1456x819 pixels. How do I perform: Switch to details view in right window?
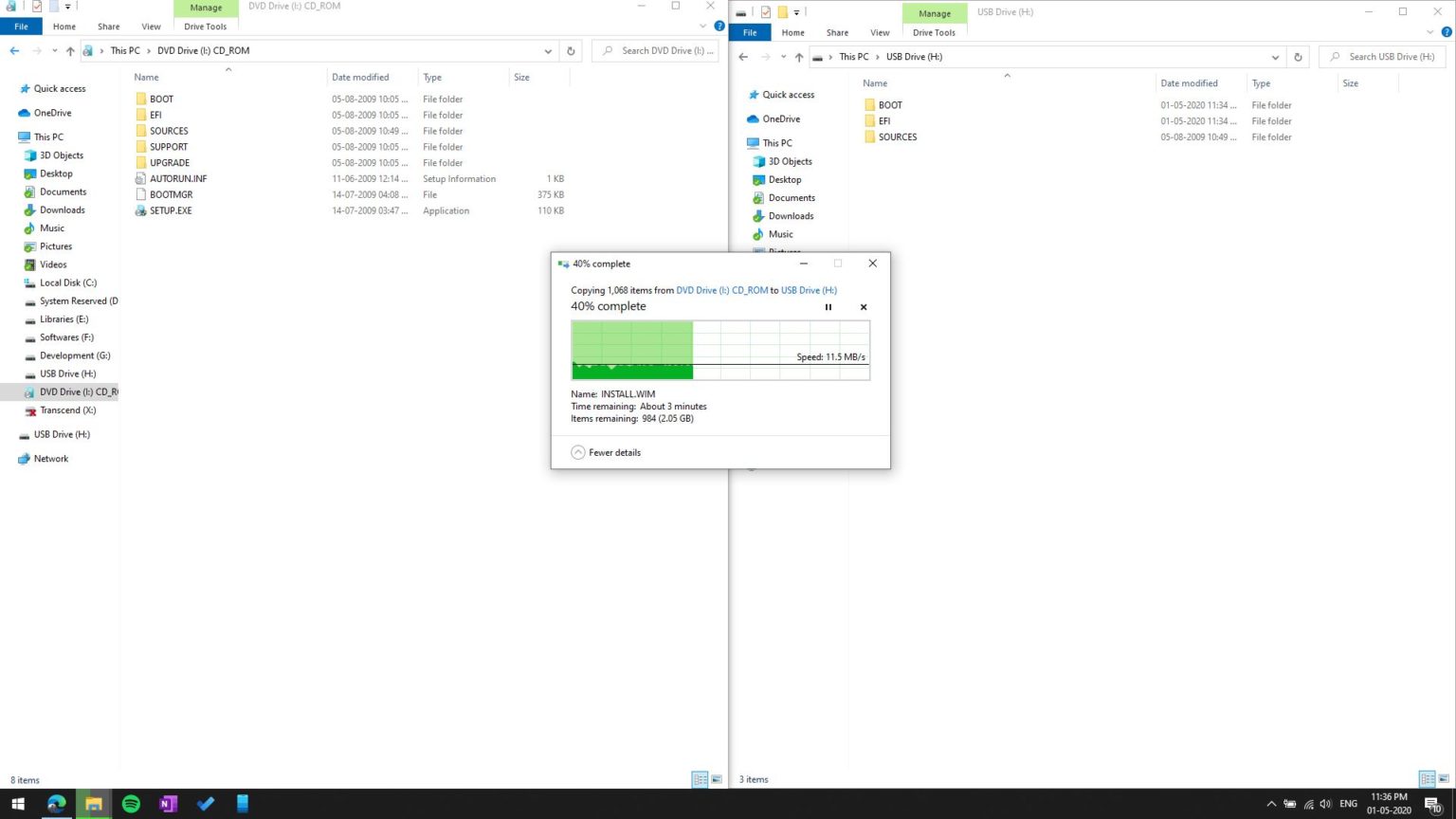(1427, 779)
